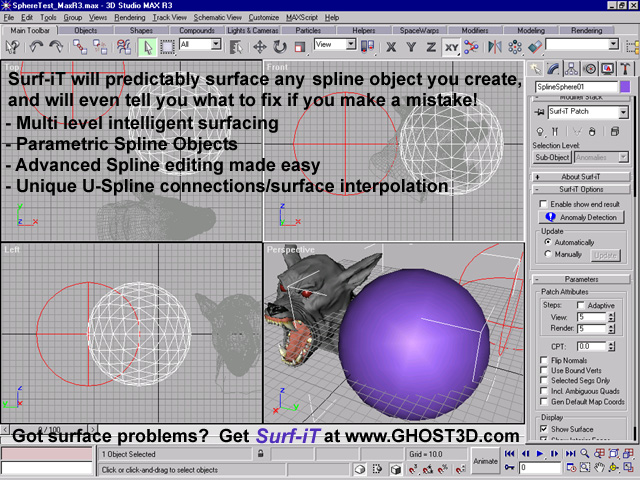Restrict transform to Z axis
Viewport: 640px width, 480px height.
pyautogui.click(x=431, y=47)
